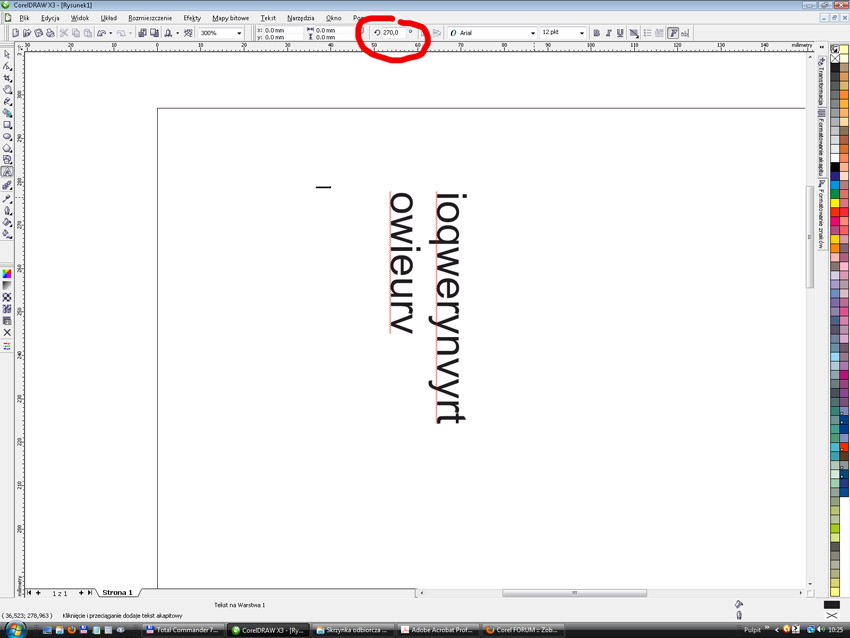Select the Ellipse tool
Viewport: 850px width, 638px height.
coord(7,137)
